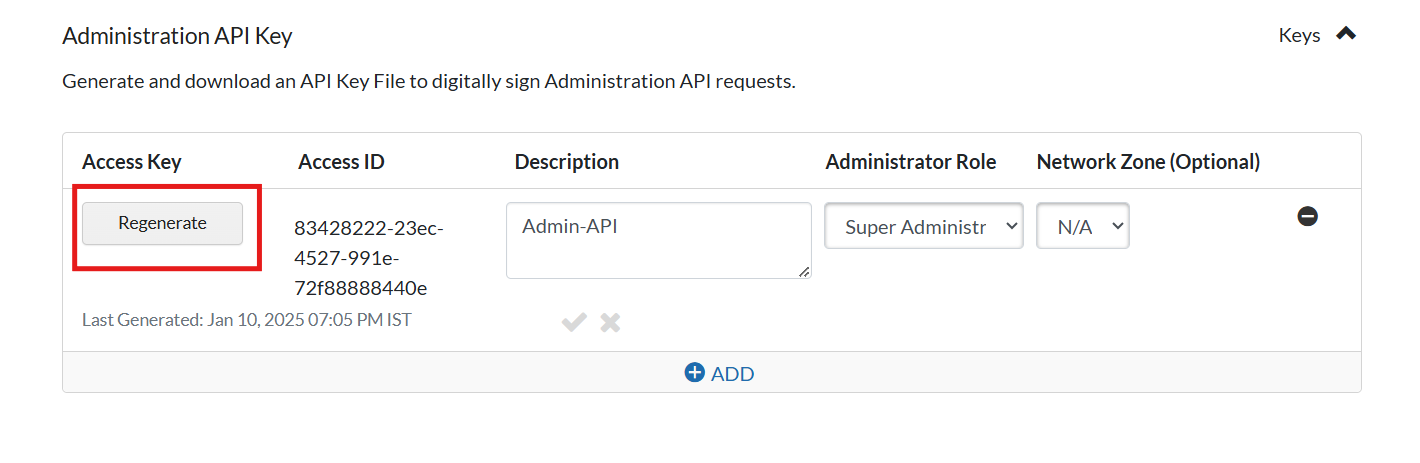
Task: Open the Super Administrator role dropdown
Action: coord(923,227)
